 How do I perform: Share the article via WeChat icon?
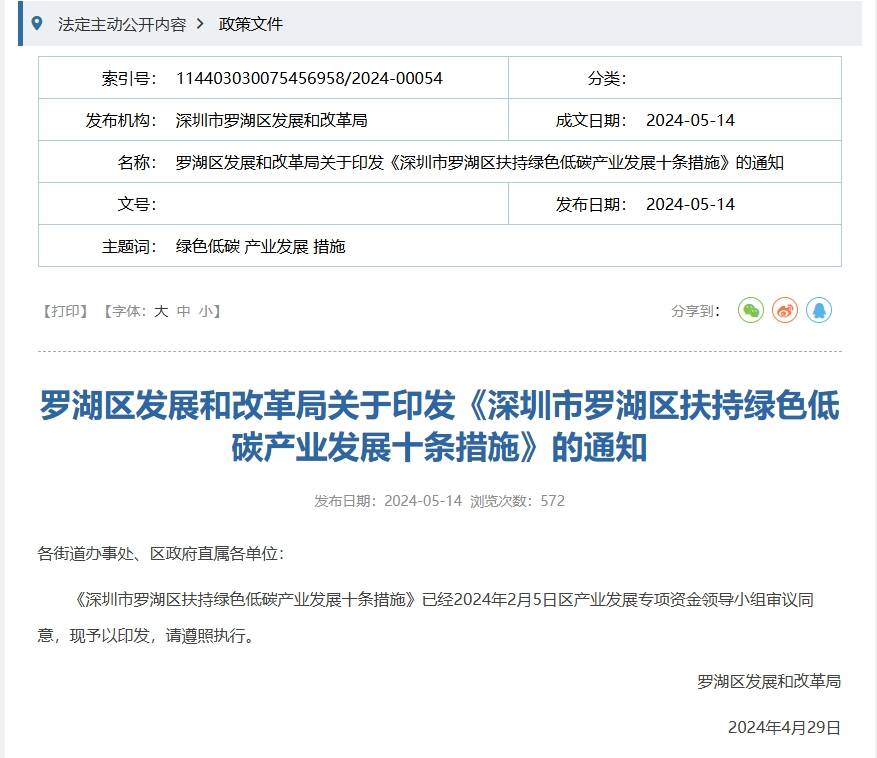750,311
